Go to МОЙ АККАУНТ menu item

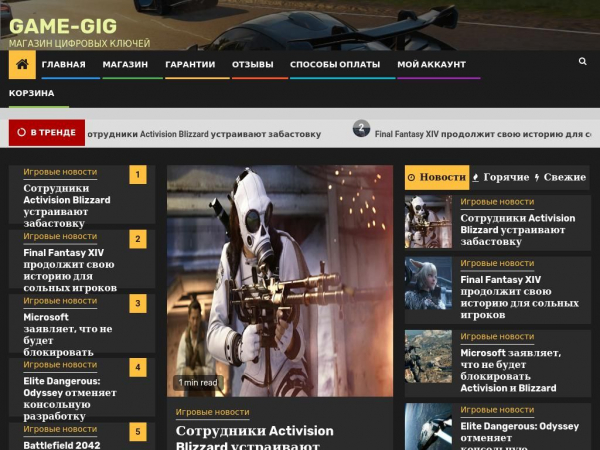pos(431,64)
